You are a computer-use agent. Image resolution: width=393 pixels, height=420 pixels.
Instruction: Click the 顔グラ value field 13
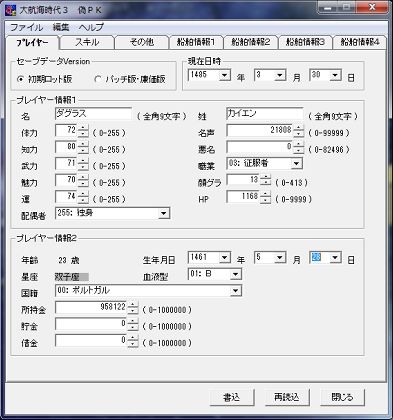pos(243,180)
